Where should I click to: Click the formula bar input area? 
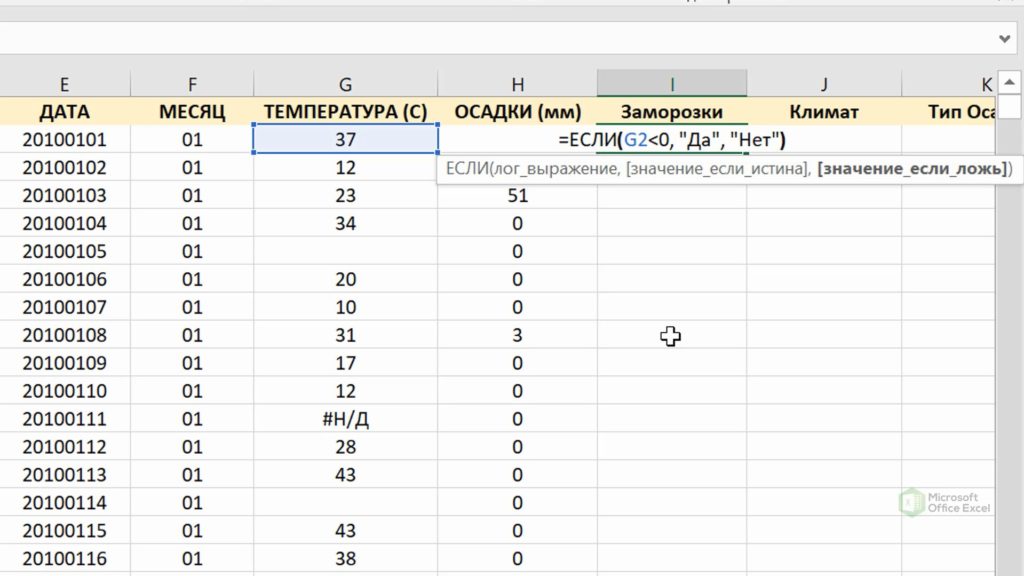point(496,39)
